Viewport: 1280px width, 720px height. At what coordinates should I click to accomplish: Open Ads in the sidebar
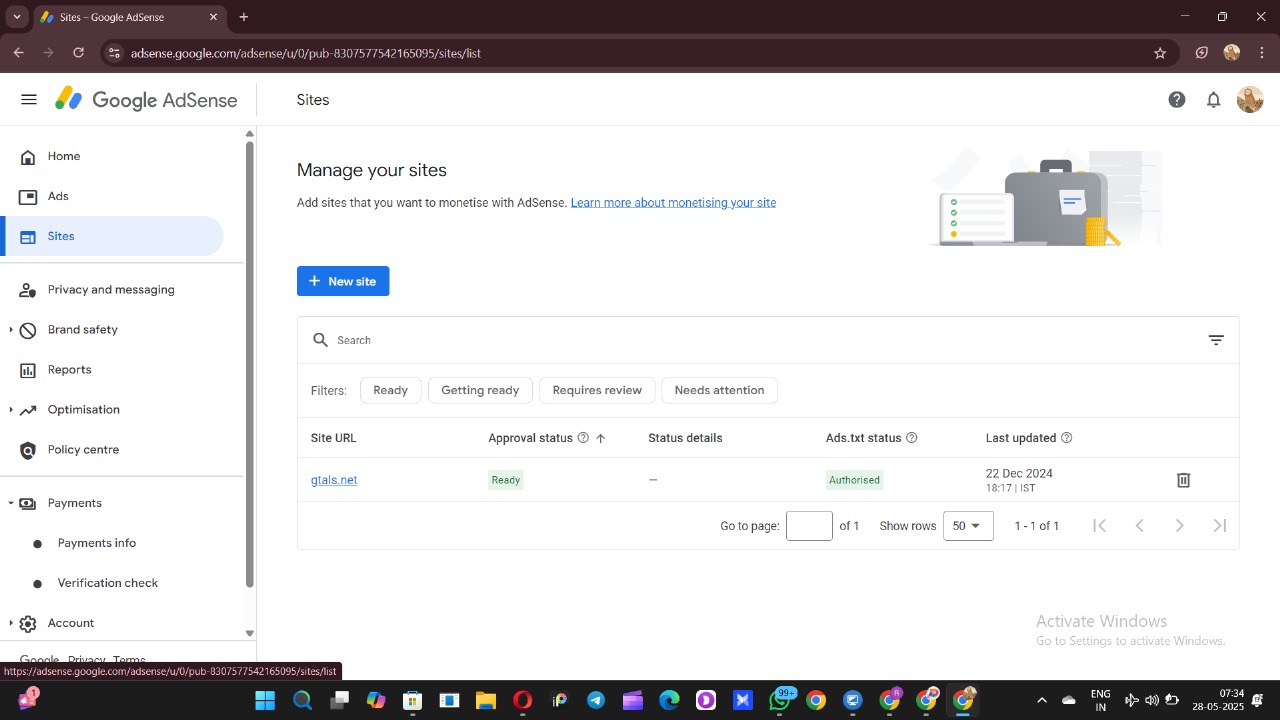112,196
